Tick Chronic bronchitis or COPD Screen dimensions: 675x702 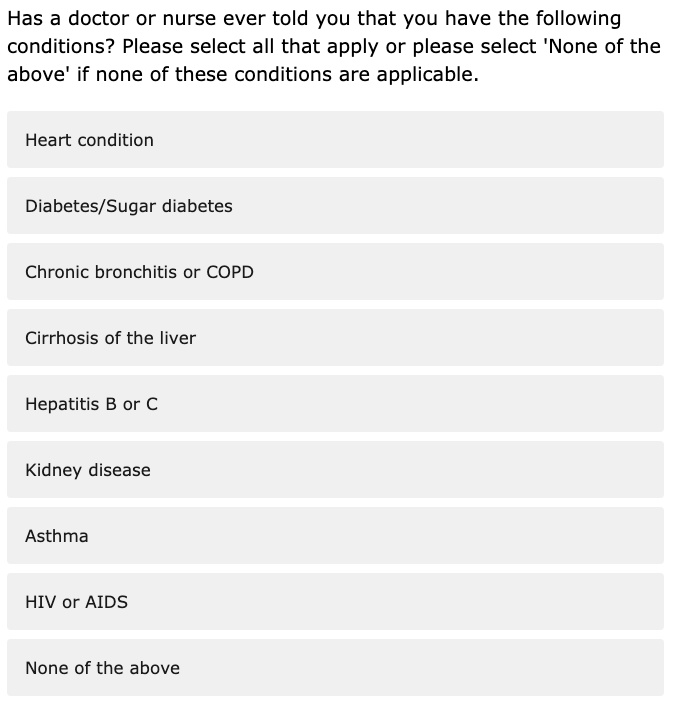(335, 272)
